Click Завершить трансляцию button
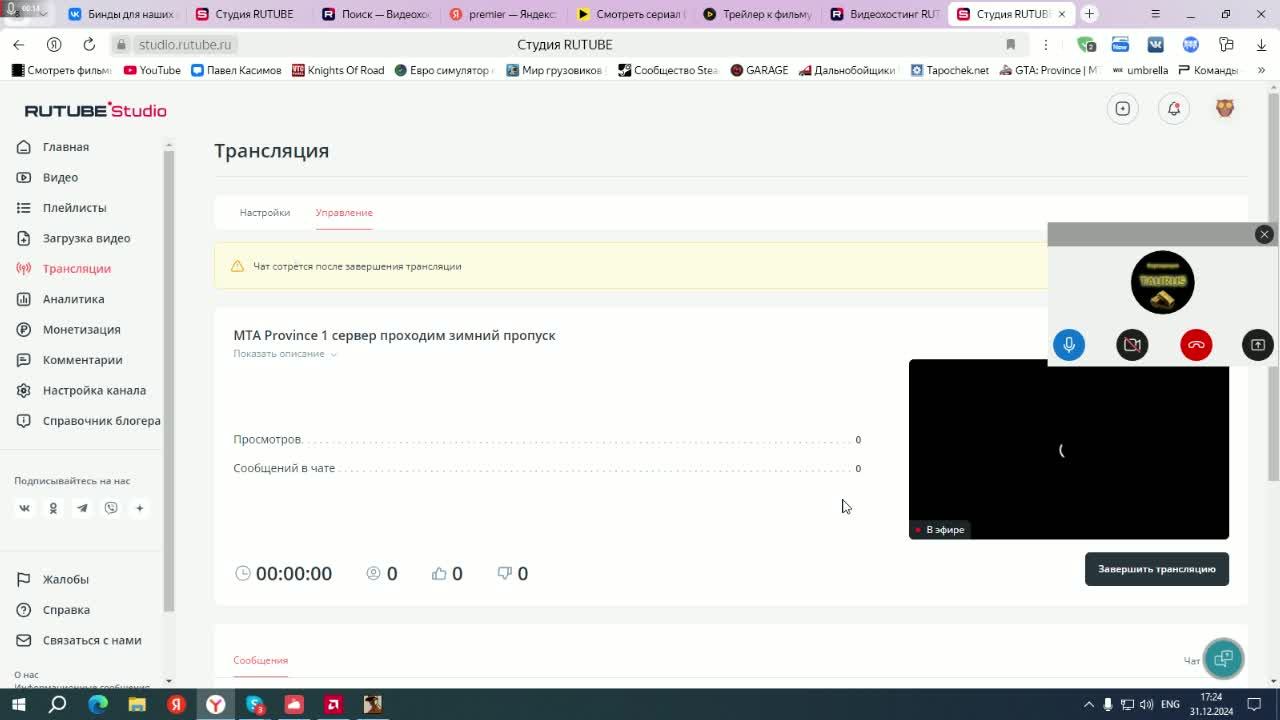The width and height of the screenshot is (1280, 720). [1157, 569]
